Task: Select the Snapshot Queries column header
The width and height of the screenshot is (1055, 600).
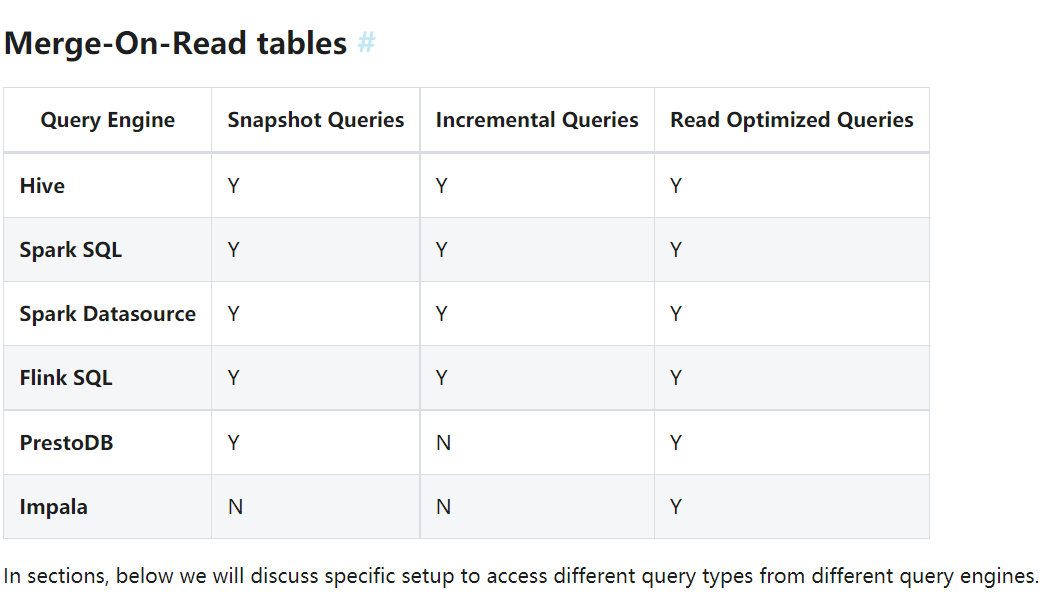Action: pos(316,120)
